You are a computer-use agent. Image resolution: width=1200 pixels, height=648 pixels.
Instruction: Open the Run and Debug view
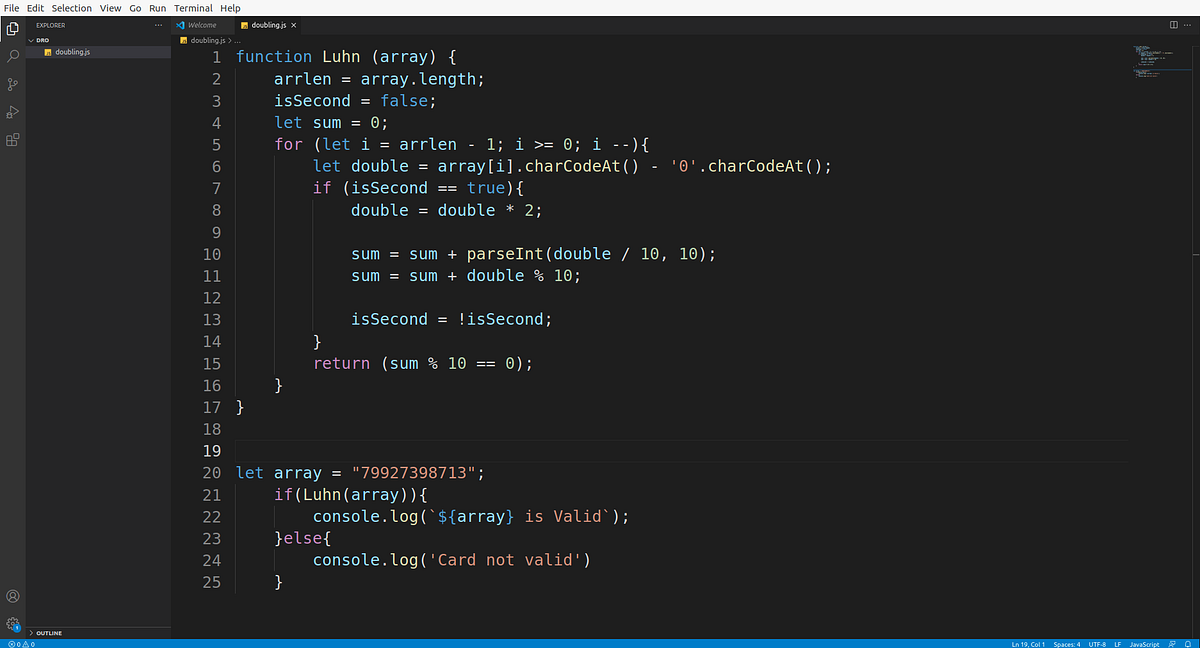click(12, 112)
